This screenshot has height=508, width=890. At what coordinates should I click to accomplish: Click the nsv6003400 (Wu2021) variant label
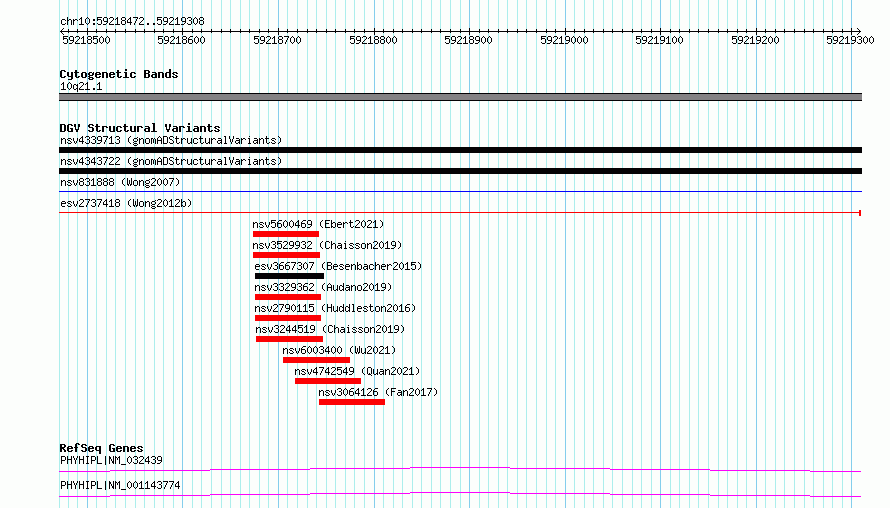point(339,350)
